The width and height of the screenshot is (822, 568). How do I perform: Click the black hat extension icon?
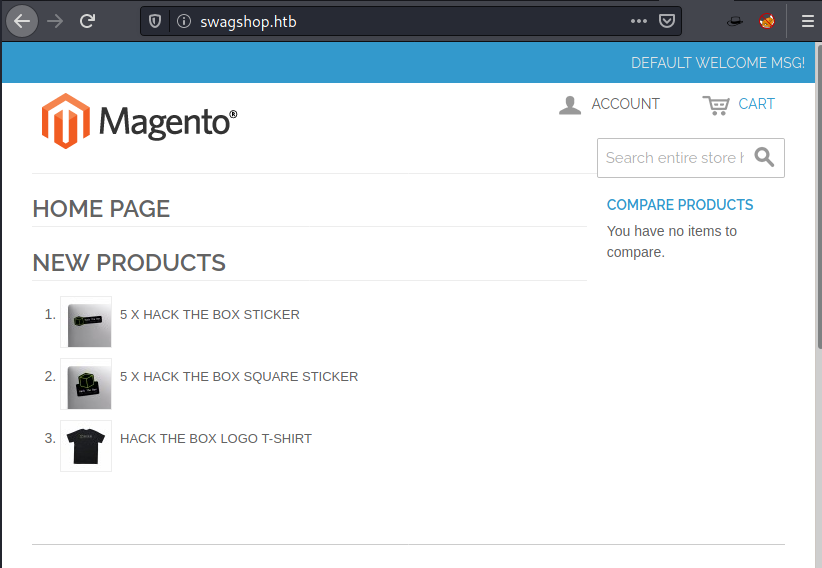pos(734,21)
